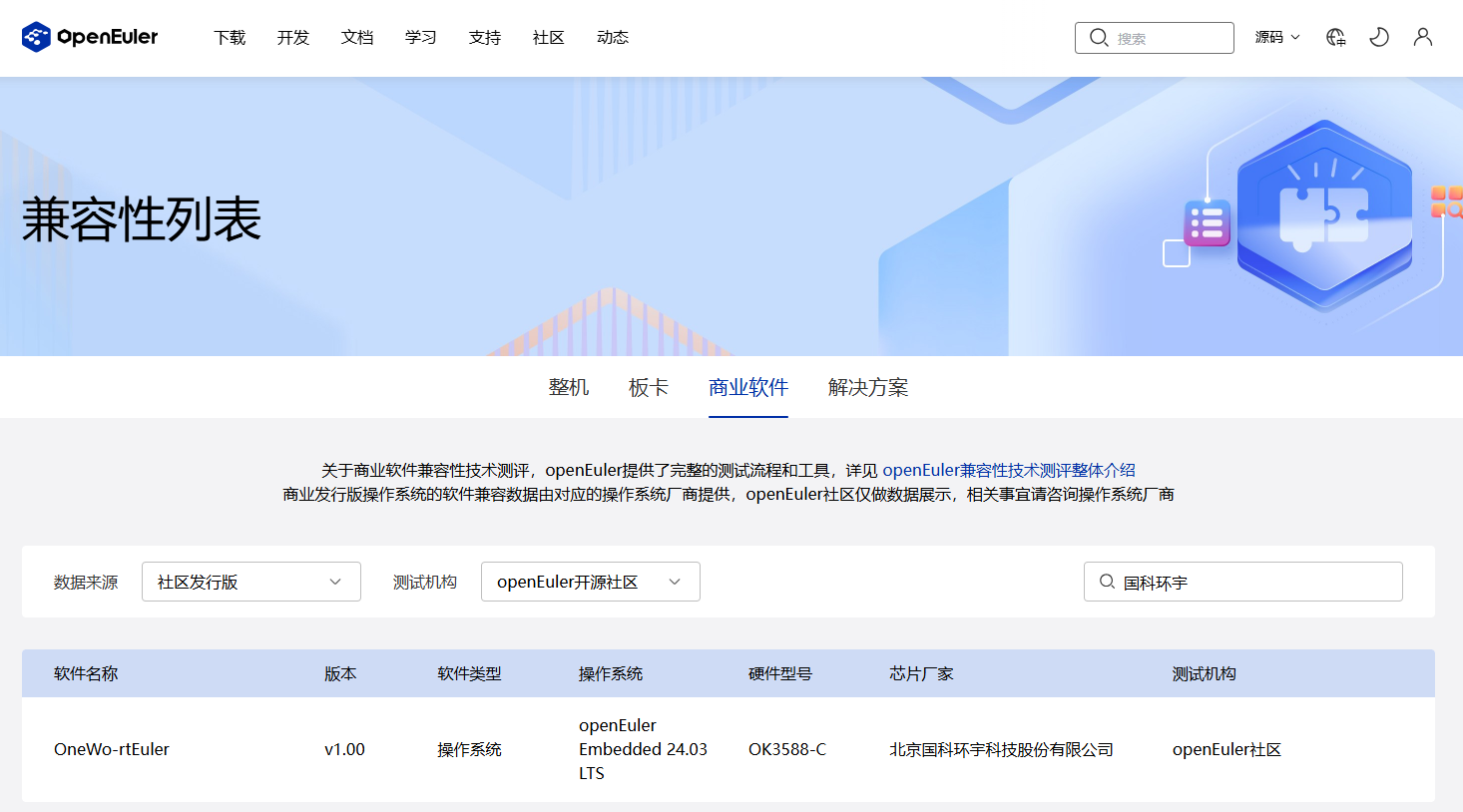Click 北京国科环宇科技股份有限公司 cell
Viewport: 1463px width, 812px height.
pyautogui.click(x=1001, y=749)
